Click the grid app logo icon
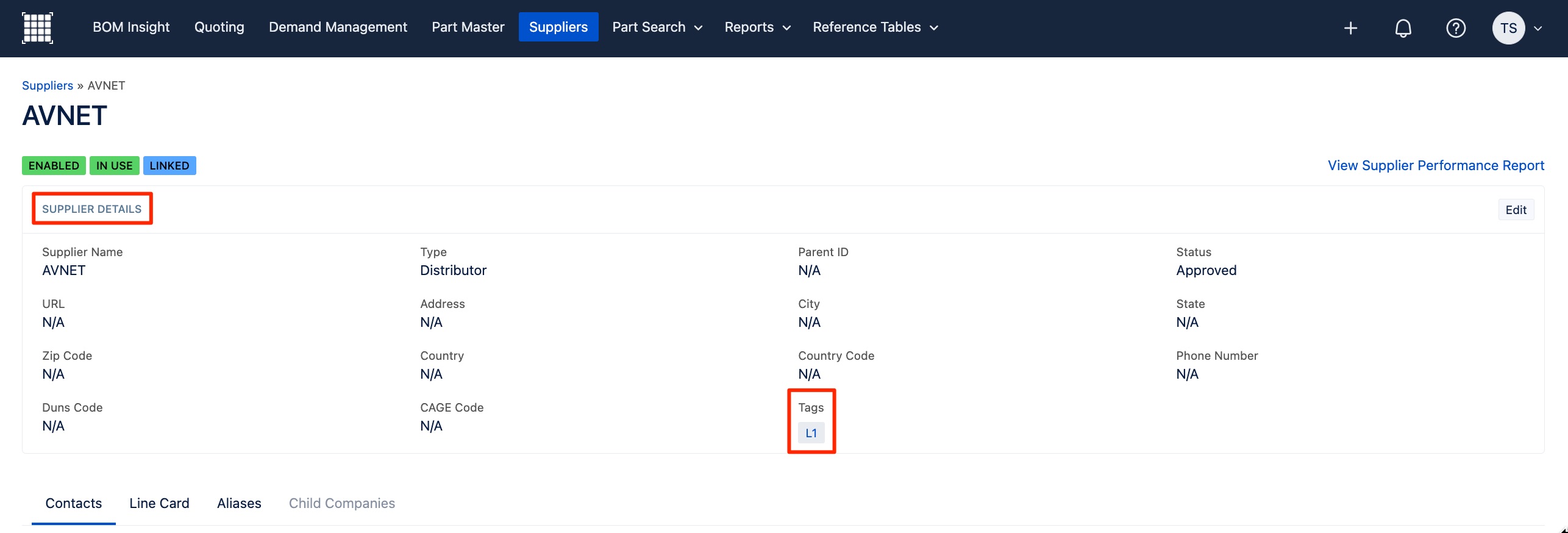The width and height of the screenshot is (1568, 533). click(37, 27)
